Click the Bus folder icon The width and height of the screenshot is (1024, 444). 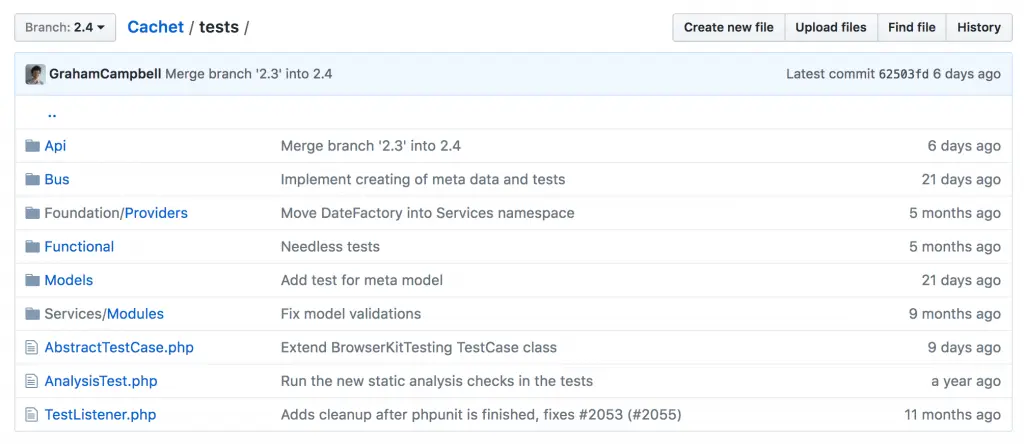coord(32,180)
